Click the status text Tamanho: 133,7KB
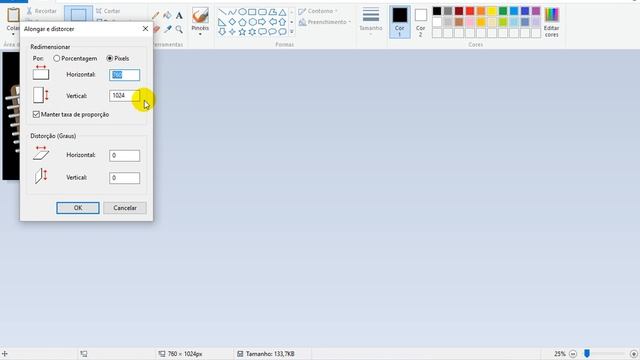This screenshot has height=360, width=640. tap(270, 354)
